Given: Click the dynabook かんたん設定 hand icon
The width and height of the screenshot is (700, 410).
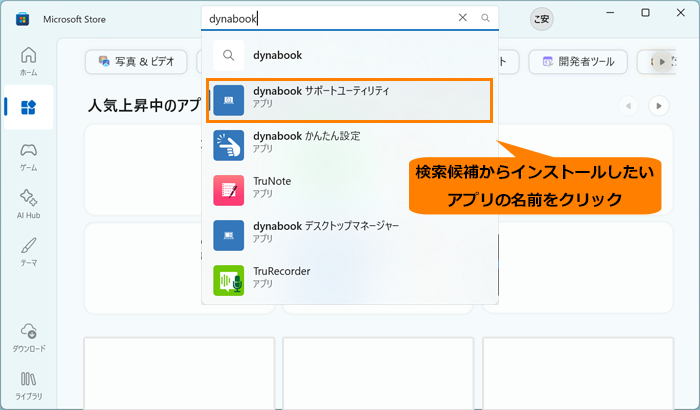Looking at the screenshot, I should coord(229,145).
